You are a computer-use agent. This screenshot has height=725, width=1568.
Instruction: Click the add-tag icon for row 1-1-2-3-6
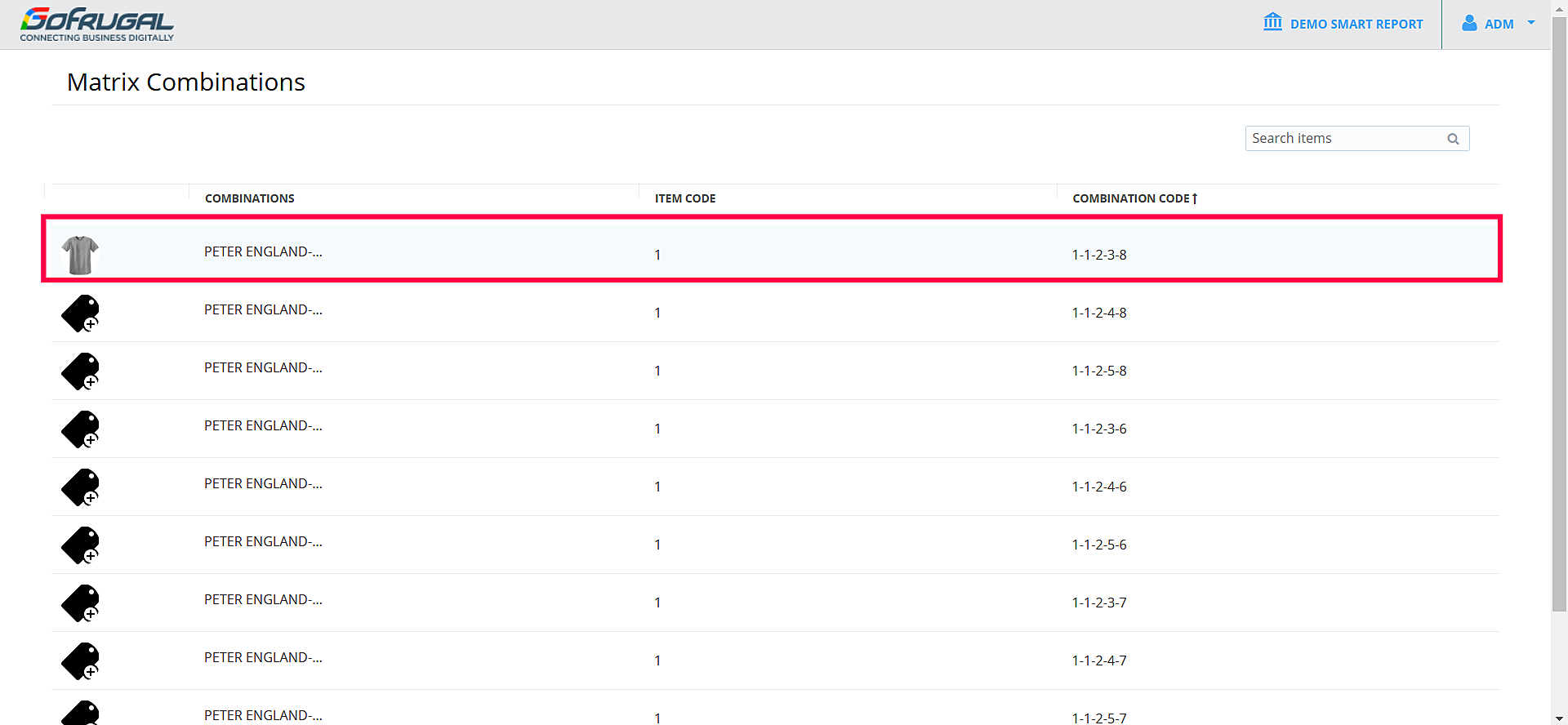point(80,429)
